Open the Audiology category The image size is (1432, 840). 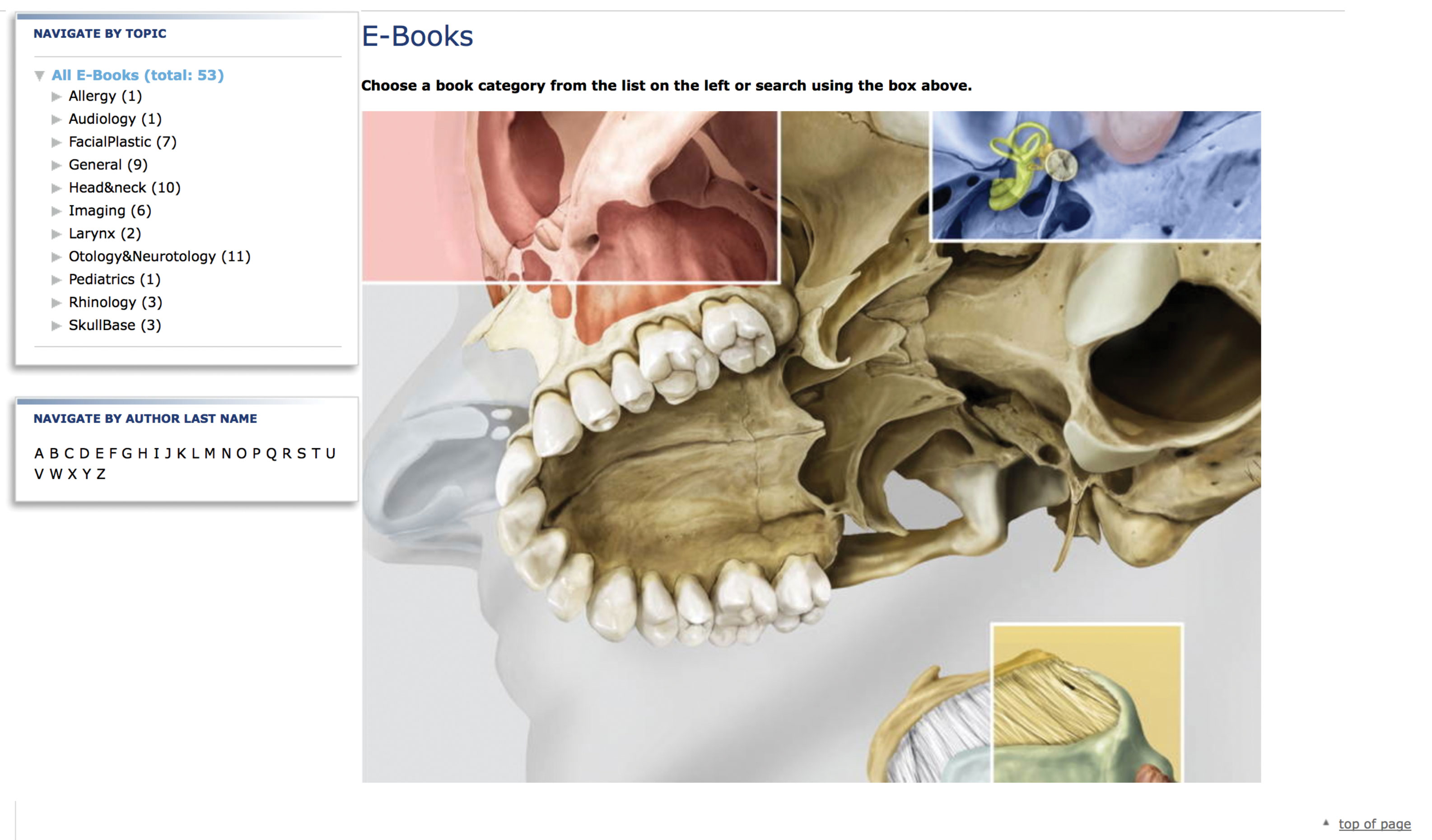pos(115,119)
